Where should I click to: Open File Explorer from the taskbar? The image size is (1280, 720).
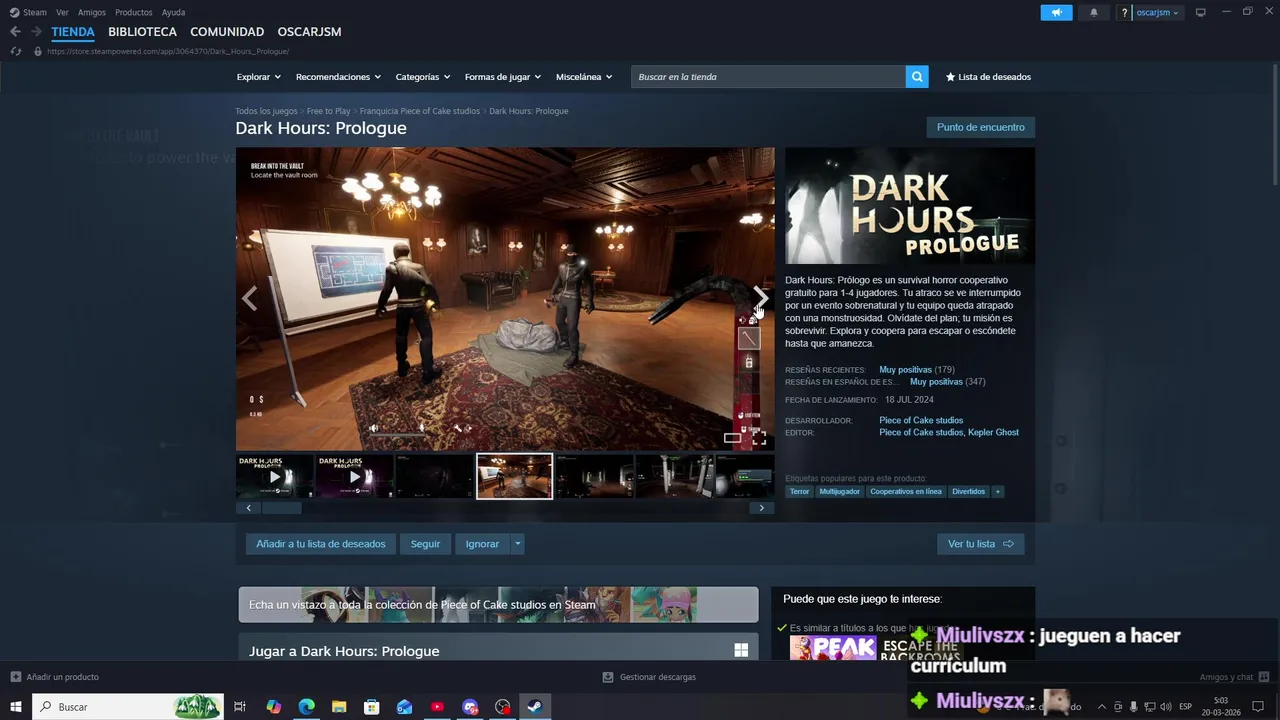pos(339,707)
